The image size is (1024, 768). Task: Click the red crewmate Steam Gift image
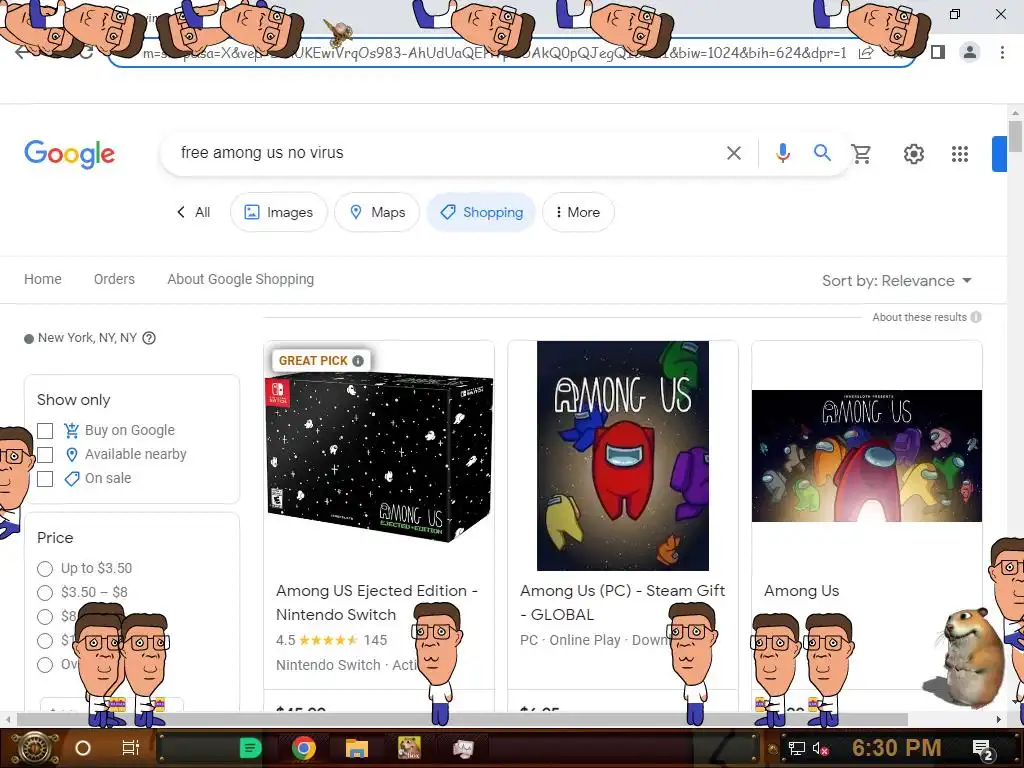click(x=622, y=456)
